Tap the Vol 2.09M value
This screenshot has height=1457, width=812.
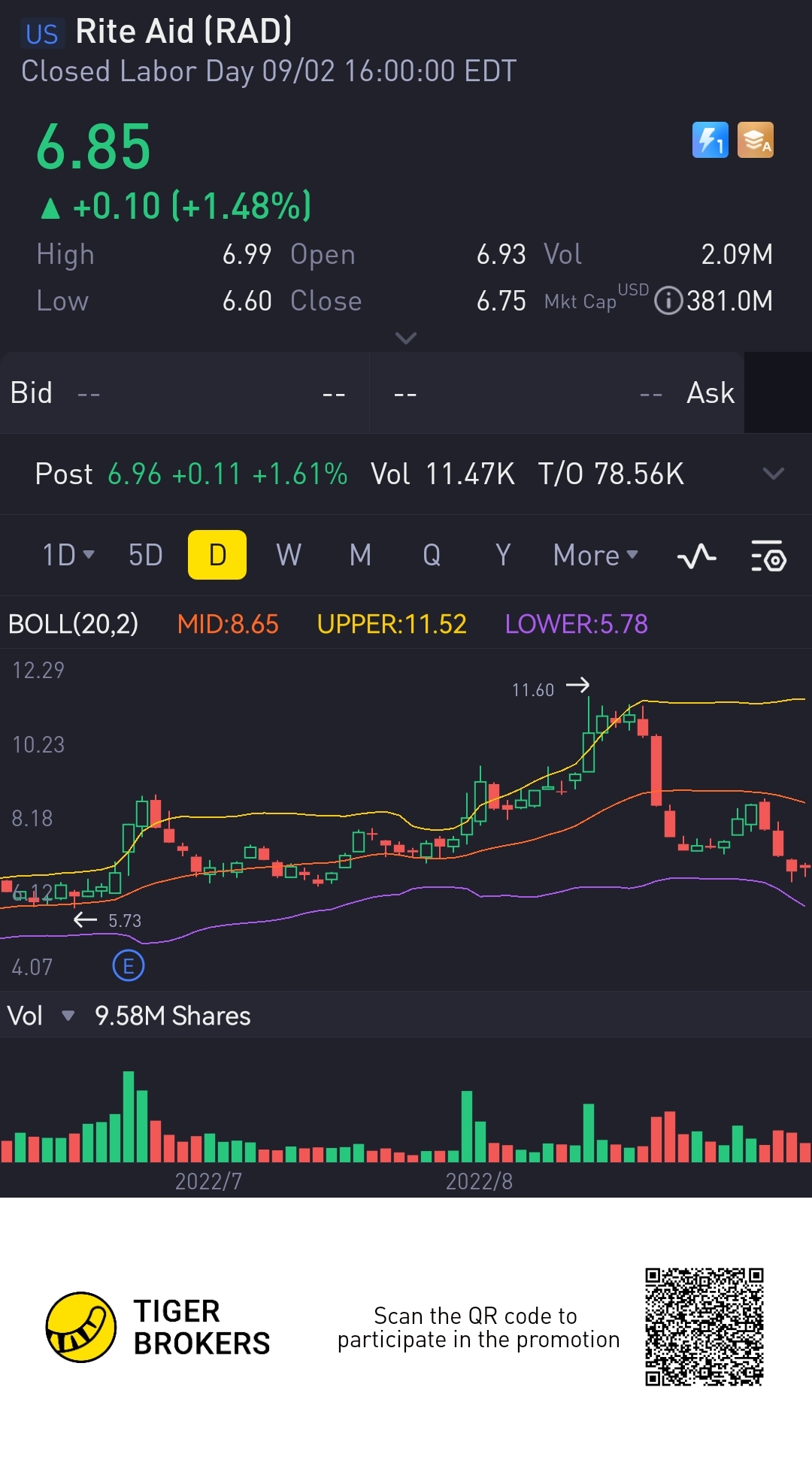click(737, 254)
